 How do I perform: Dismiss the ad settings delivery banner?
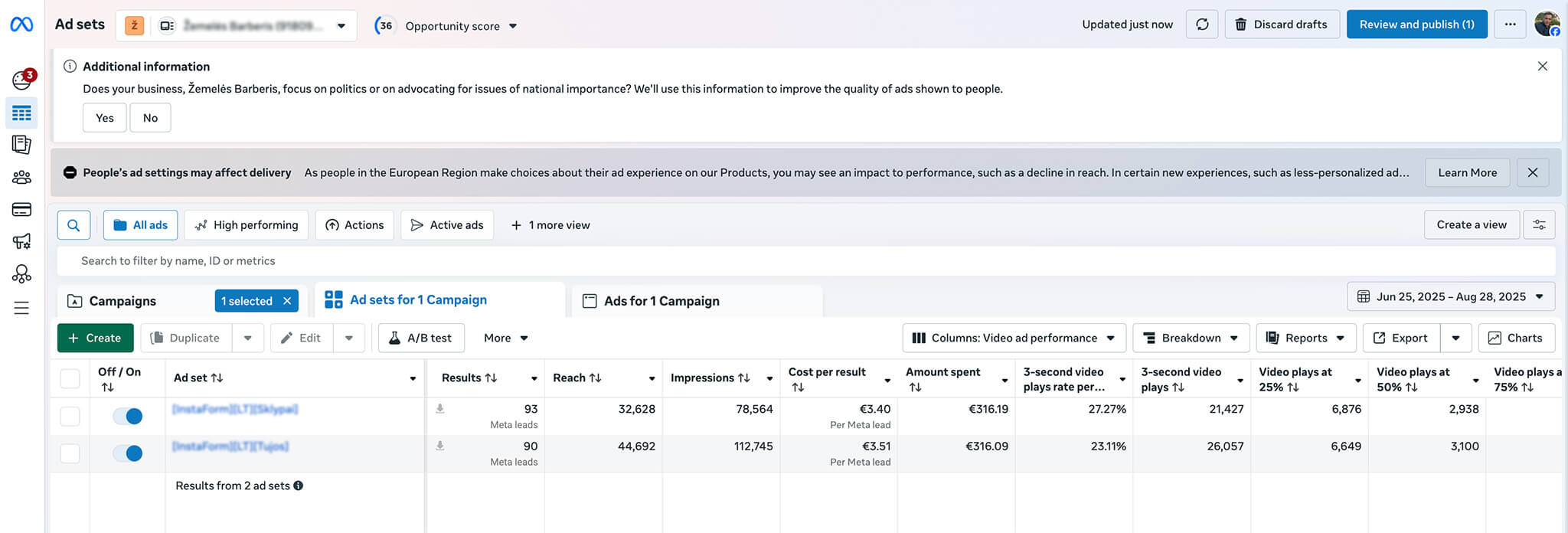(1532, 172)
